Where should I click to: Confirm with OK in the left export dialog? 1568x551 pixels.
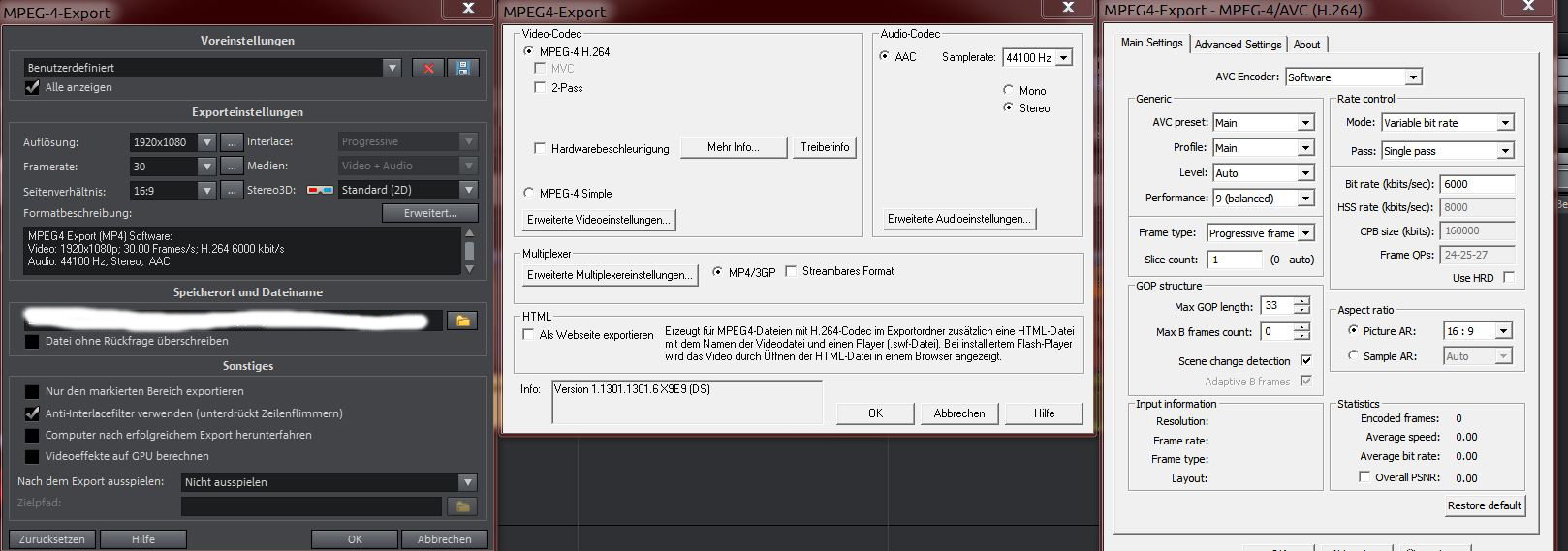tap(355, 539)
